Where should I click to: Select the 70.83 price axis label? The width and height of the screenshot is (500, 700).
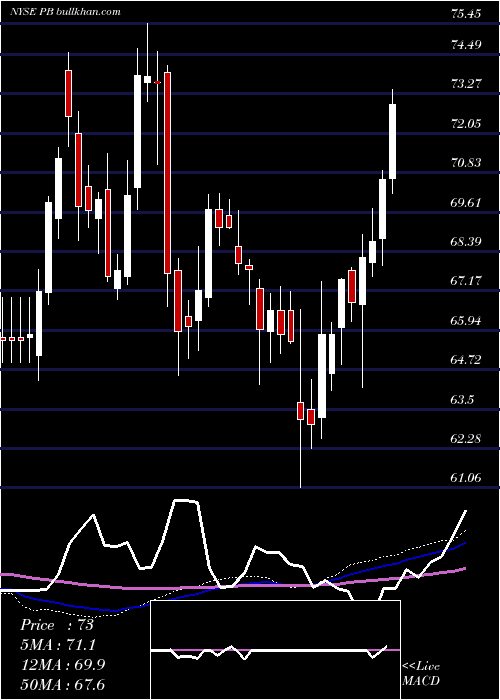(466, 162)
